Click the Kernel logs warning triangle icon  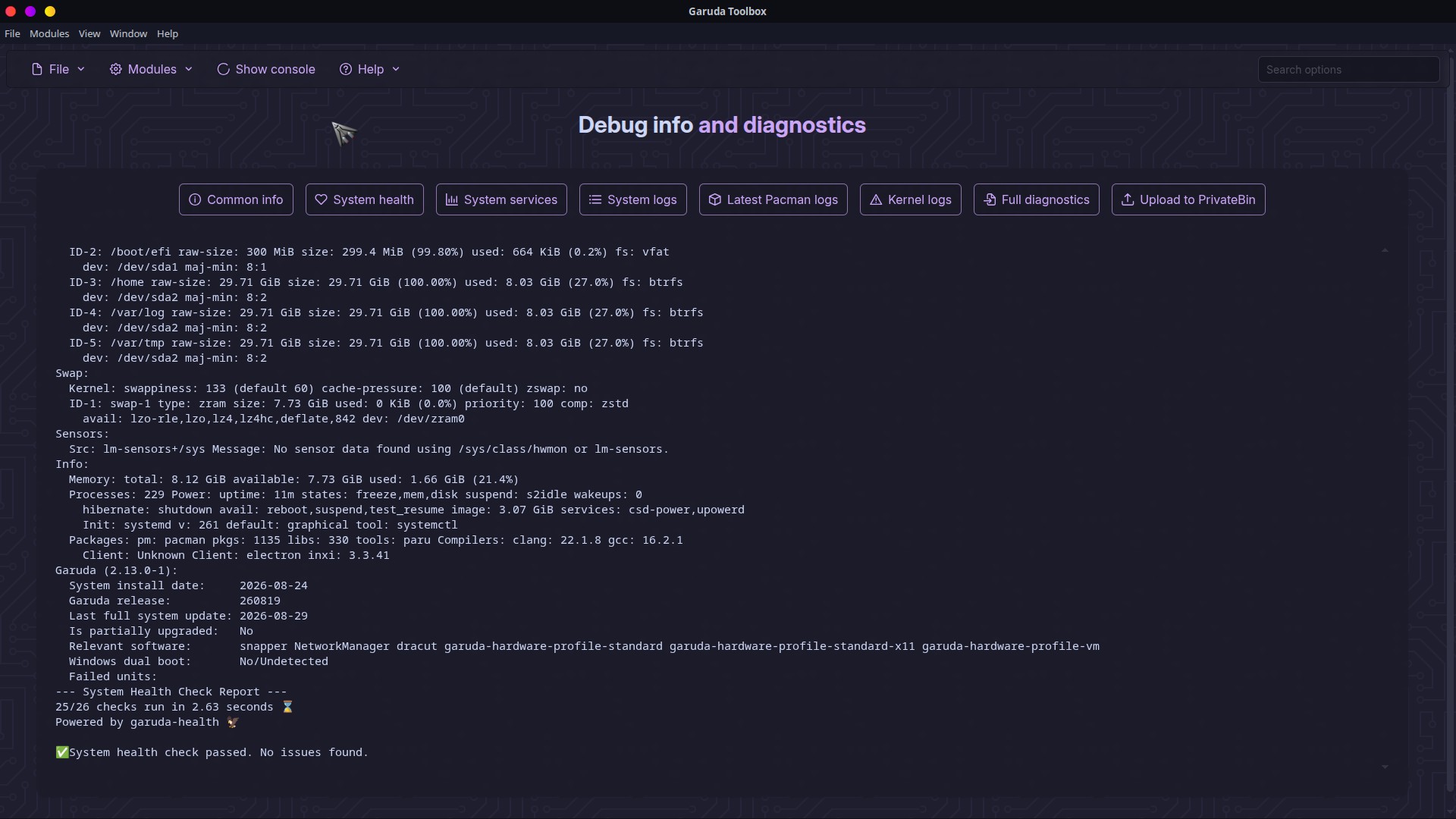876,199
